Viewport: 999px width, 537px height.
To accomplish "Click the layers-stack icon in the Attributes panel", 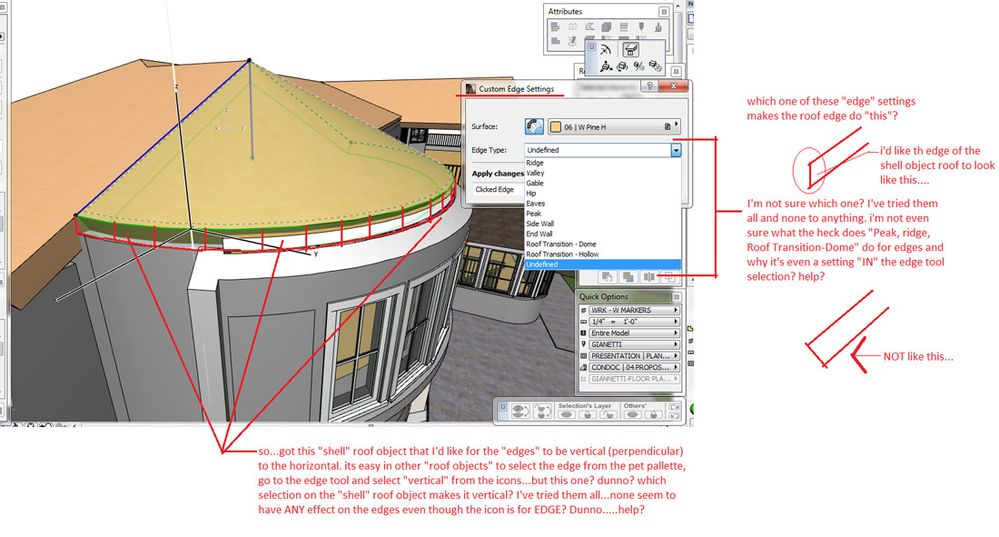I will [555, 27].
